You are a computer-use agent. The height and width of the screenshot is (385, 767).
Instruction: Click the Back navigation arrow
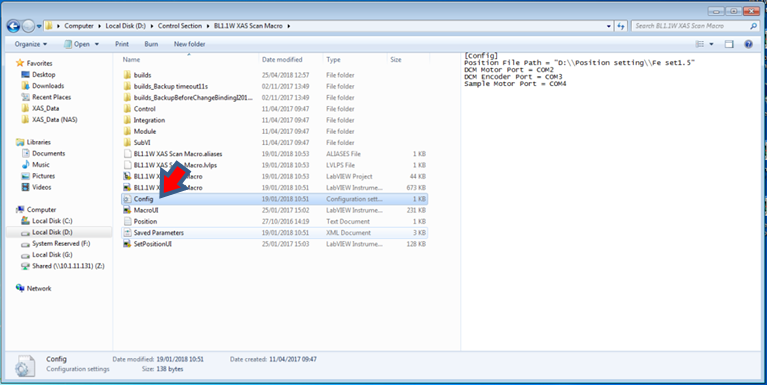(x=13, y=26)
